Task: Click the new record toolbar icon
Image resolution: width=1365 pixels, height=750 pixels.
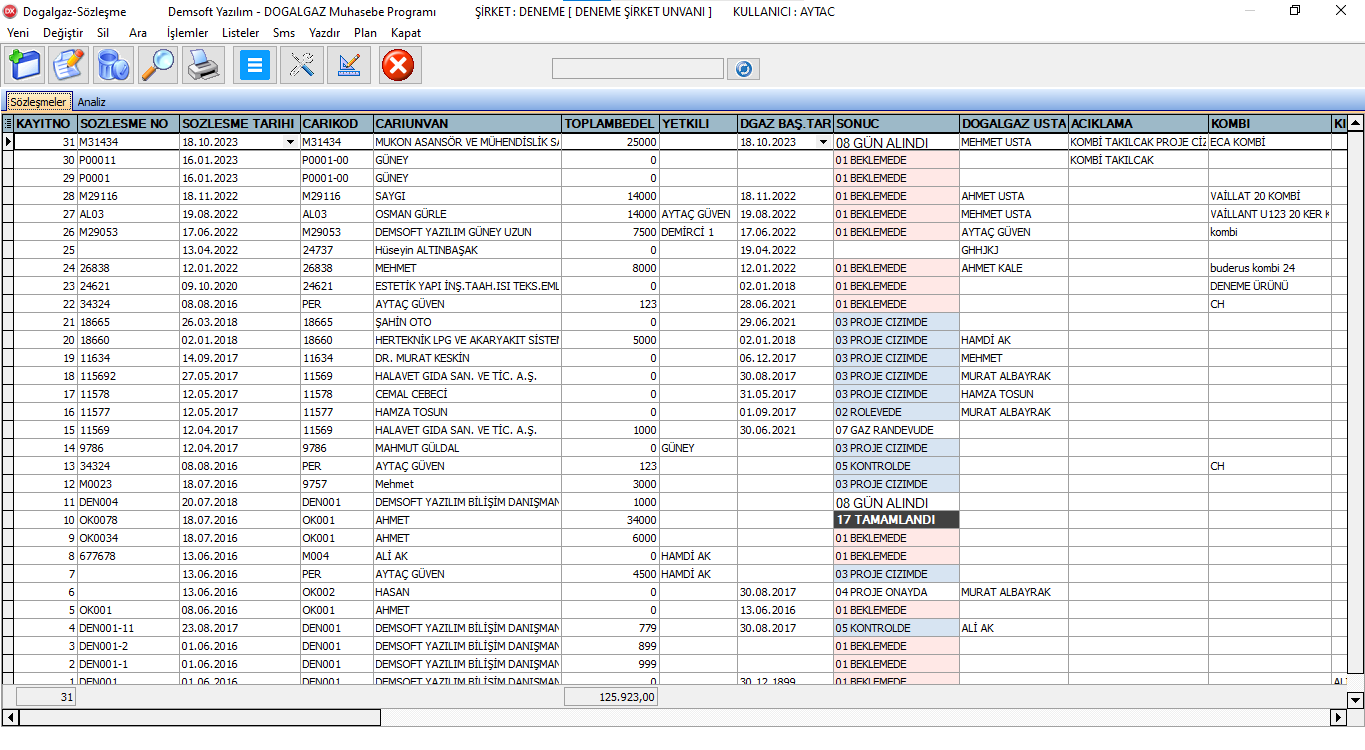Action: point(26,66)
